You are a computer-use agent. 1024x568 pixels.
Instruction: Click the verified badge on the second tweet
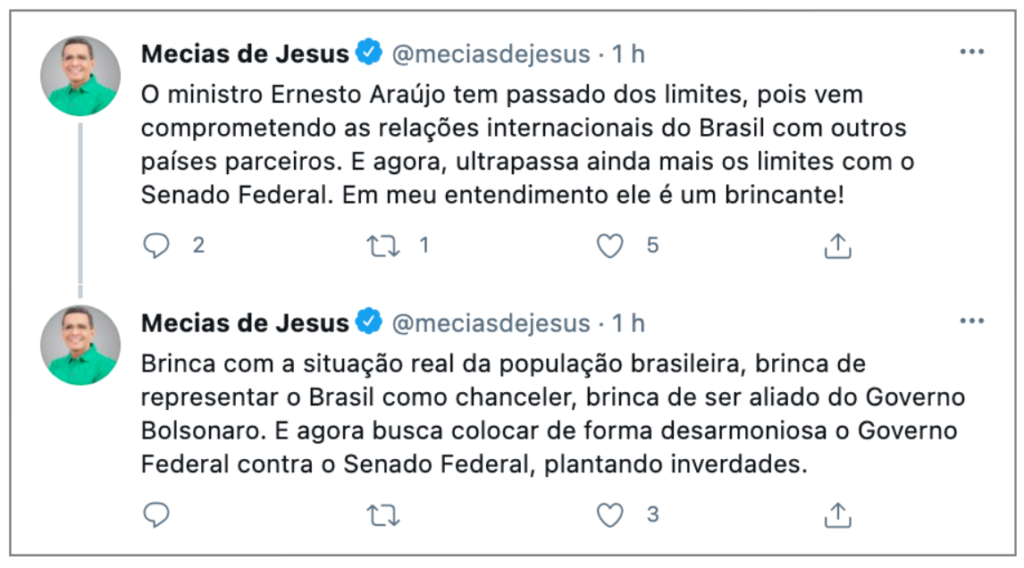click(x=370, y=322)
